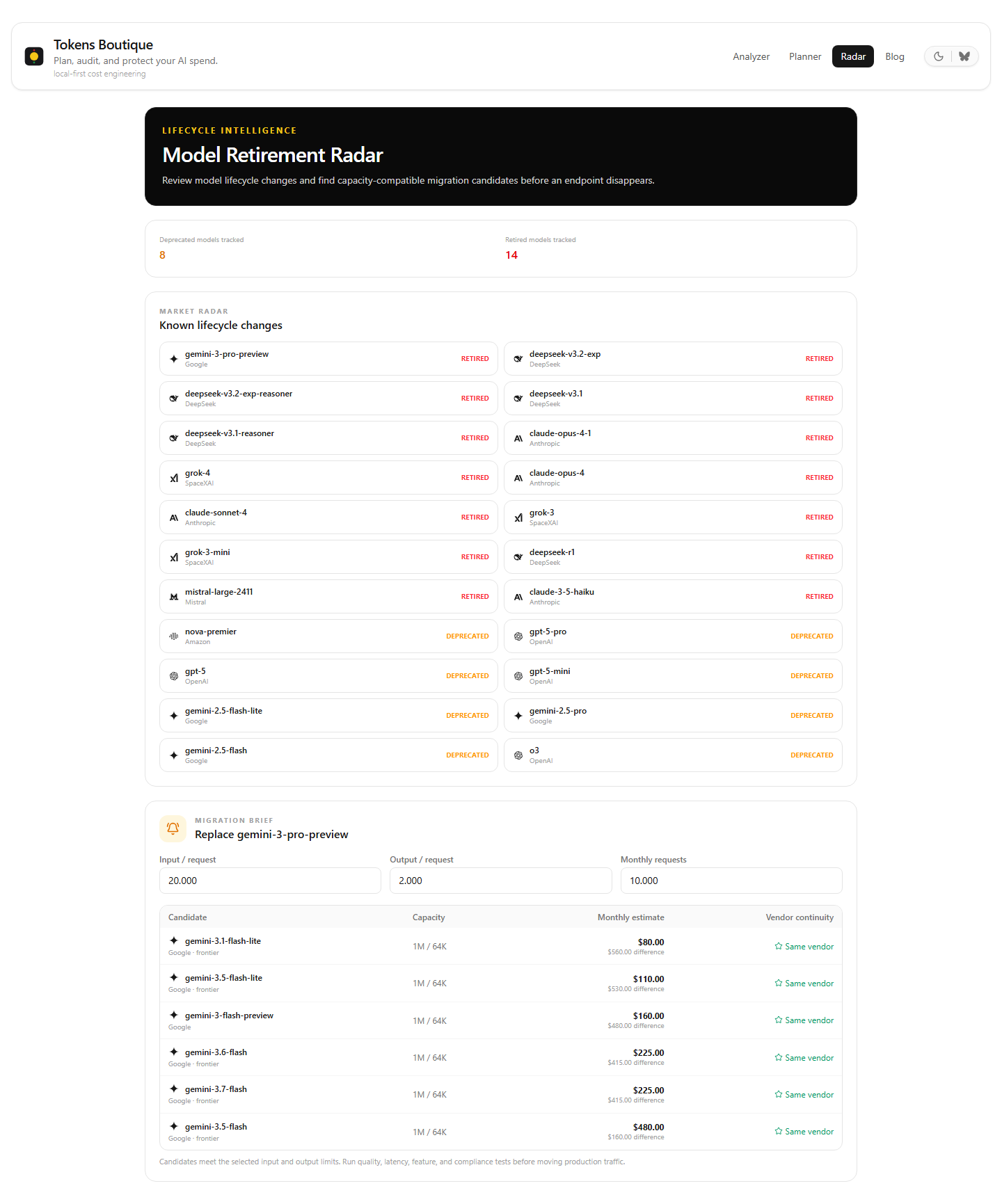Click the $110.00 monthly estimate
Image resolution: width=1002 pixels, height=1204 pixels.
(x=649, y=979)
